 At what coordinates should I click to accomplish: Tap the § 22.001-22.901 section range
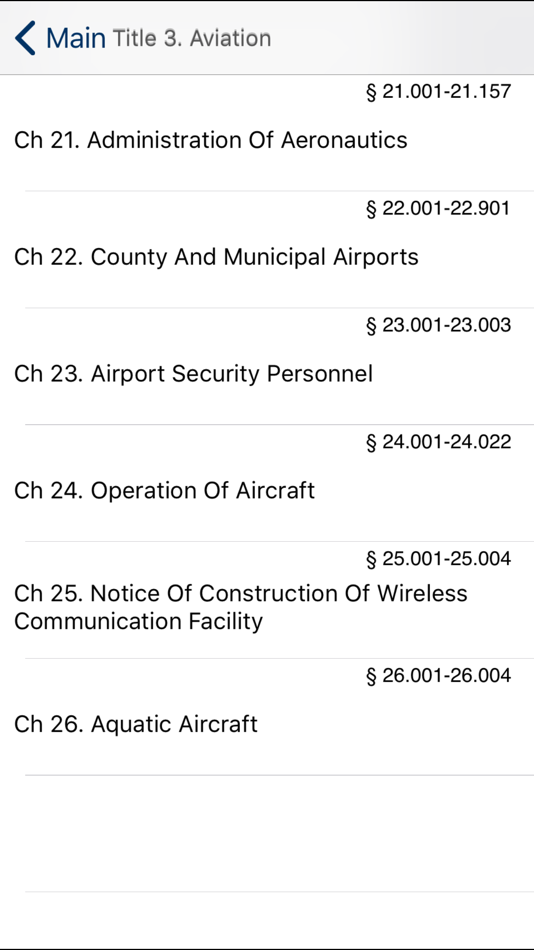439,209
